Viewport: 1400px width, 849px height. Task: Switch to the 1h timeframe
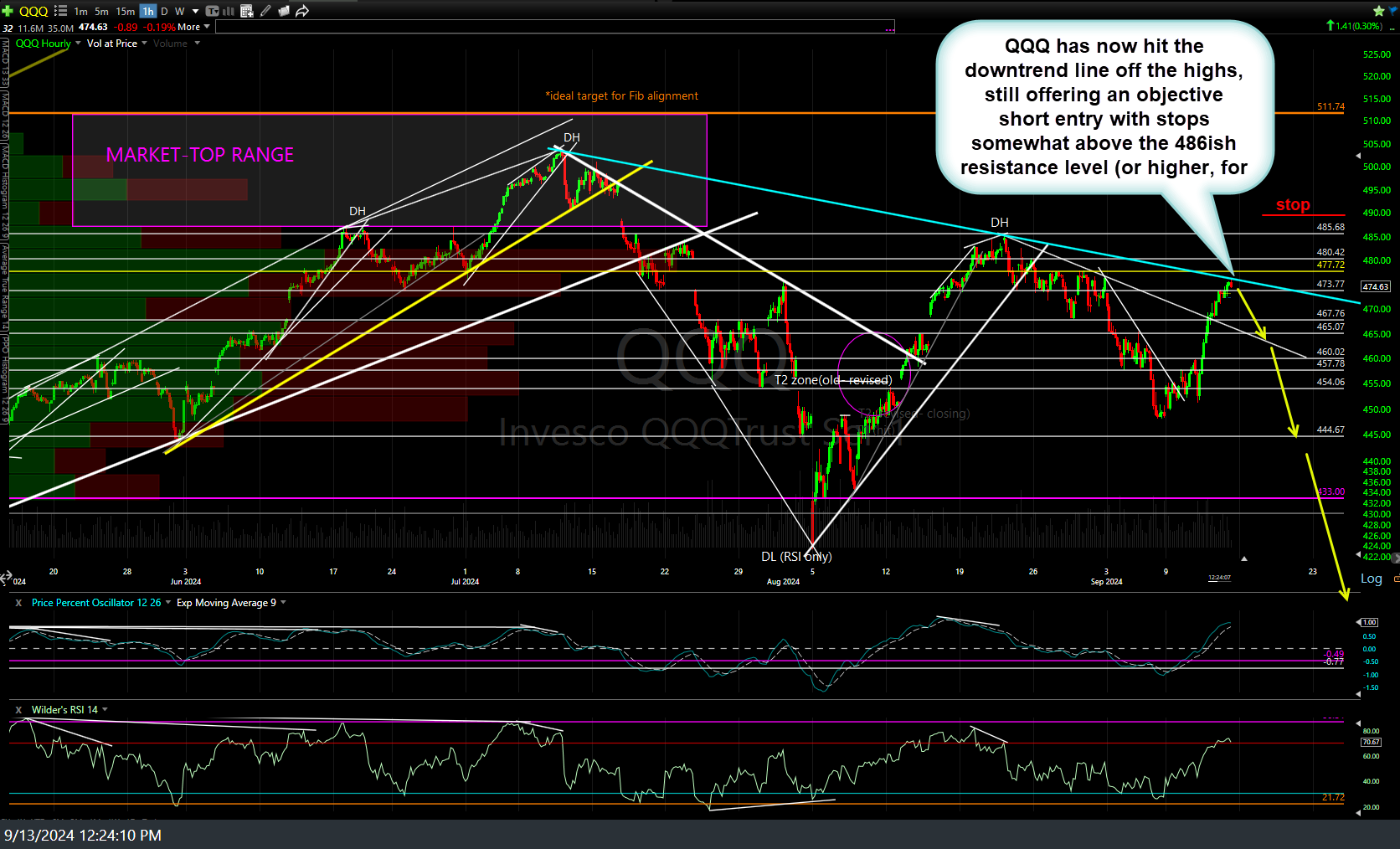tap(147, 11)
